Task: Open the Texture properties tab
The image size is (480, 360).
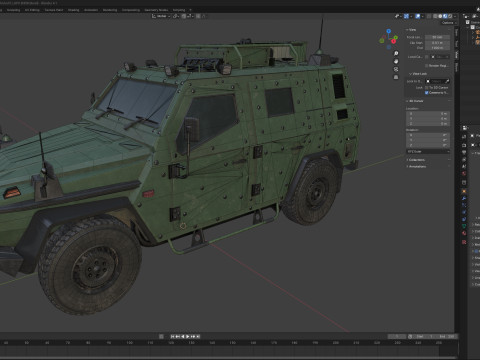Action: click(464, 242)
